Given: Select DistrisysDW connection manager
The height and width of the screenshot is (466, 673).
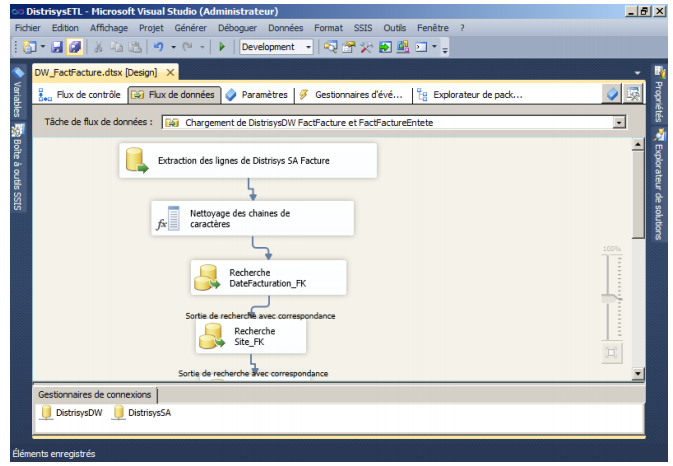Looking at the screenshot, I should pos(71,412).
